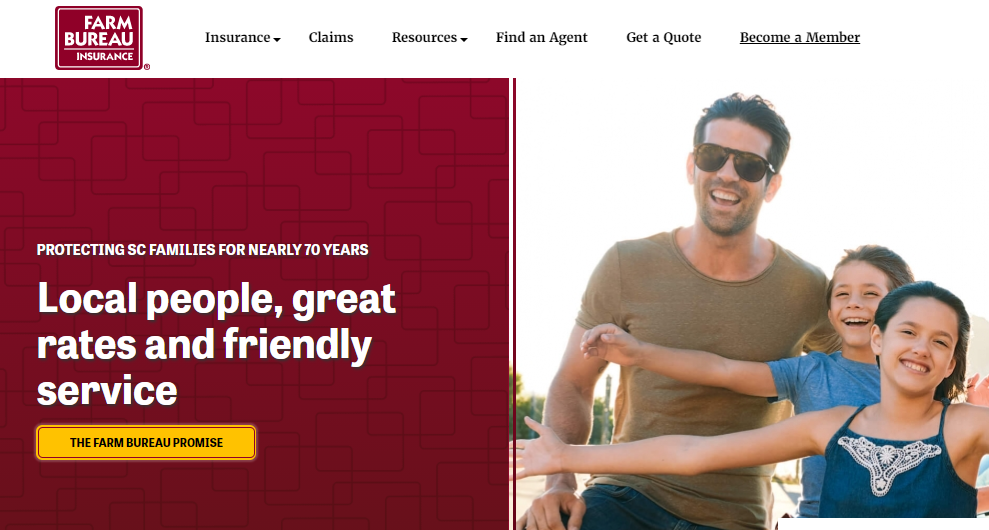
Task: Click the 'Protecting SC Families' tagline text
Action: pos(202,249)
